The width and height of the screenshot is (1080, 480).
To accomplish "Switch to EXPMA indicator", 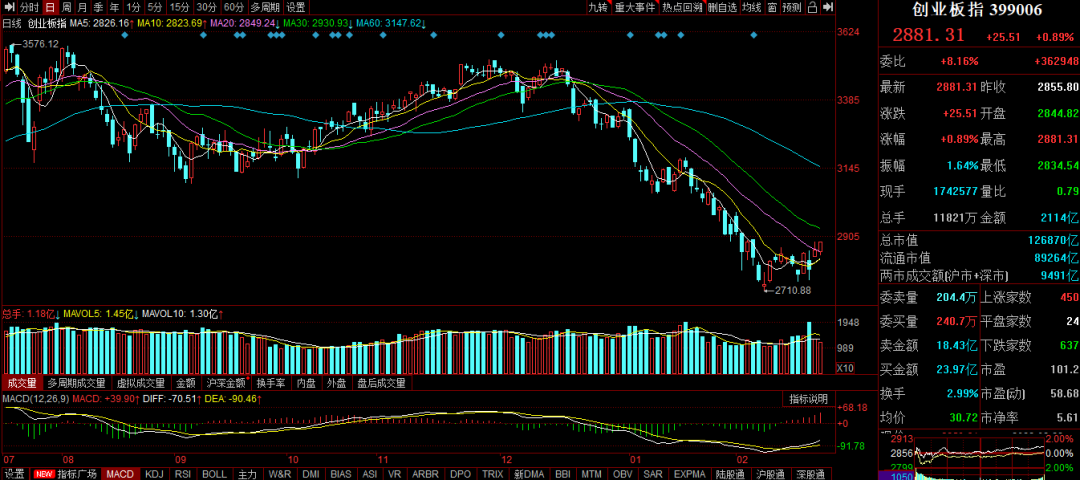I will click(x=689, y=474).
